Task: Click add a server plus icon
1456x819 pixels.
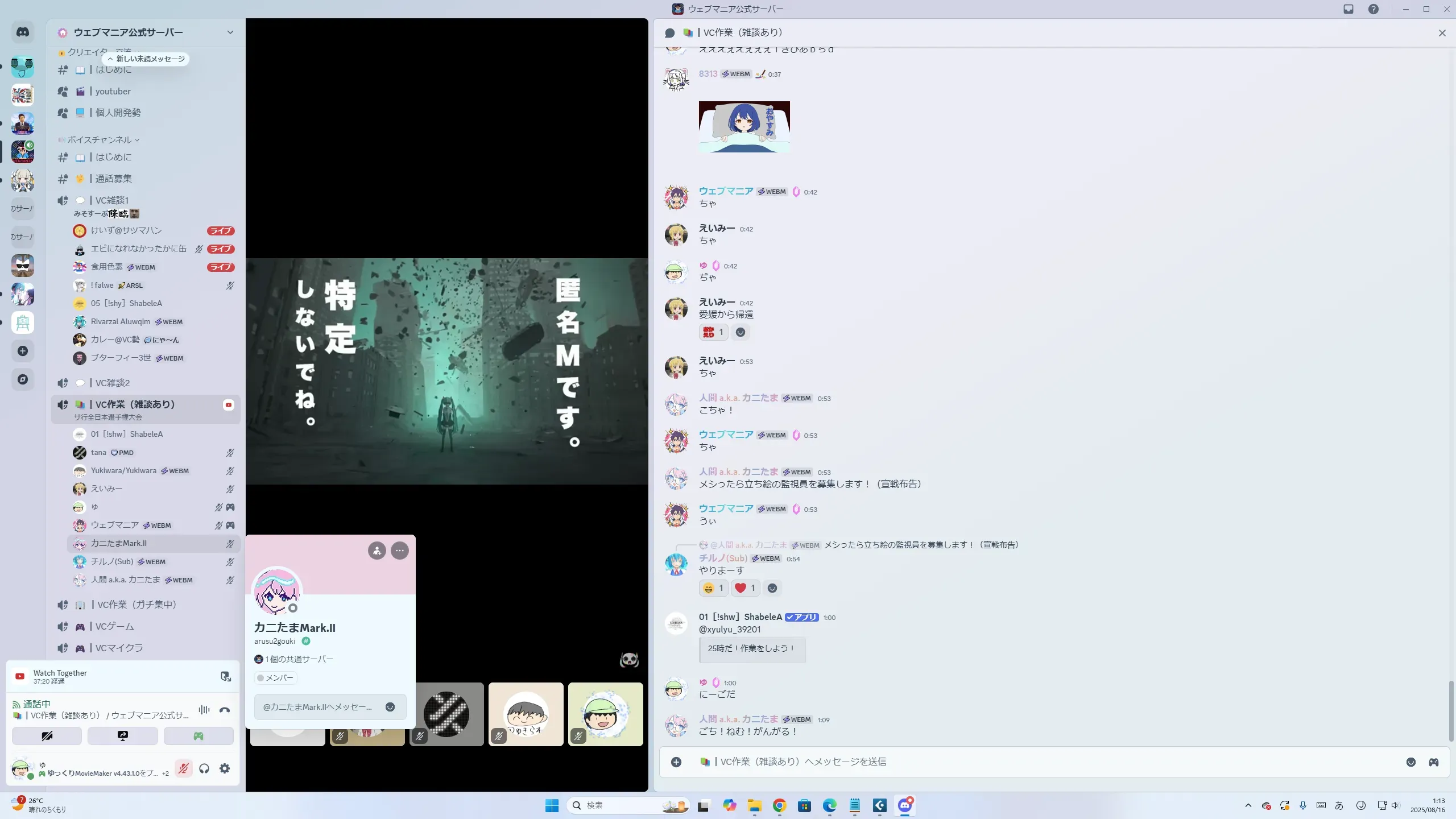Action: [23, 351]
